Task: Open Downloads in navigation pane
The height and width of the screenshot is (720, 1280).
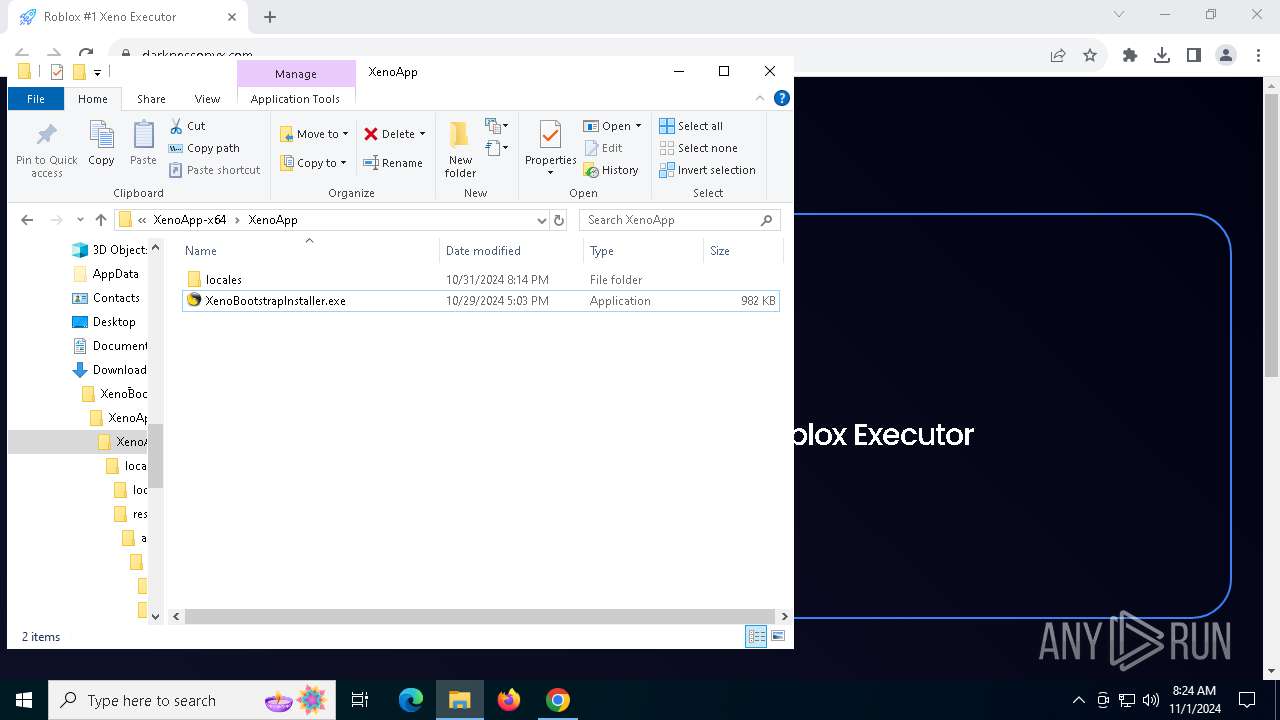Action: click(109, 370)
